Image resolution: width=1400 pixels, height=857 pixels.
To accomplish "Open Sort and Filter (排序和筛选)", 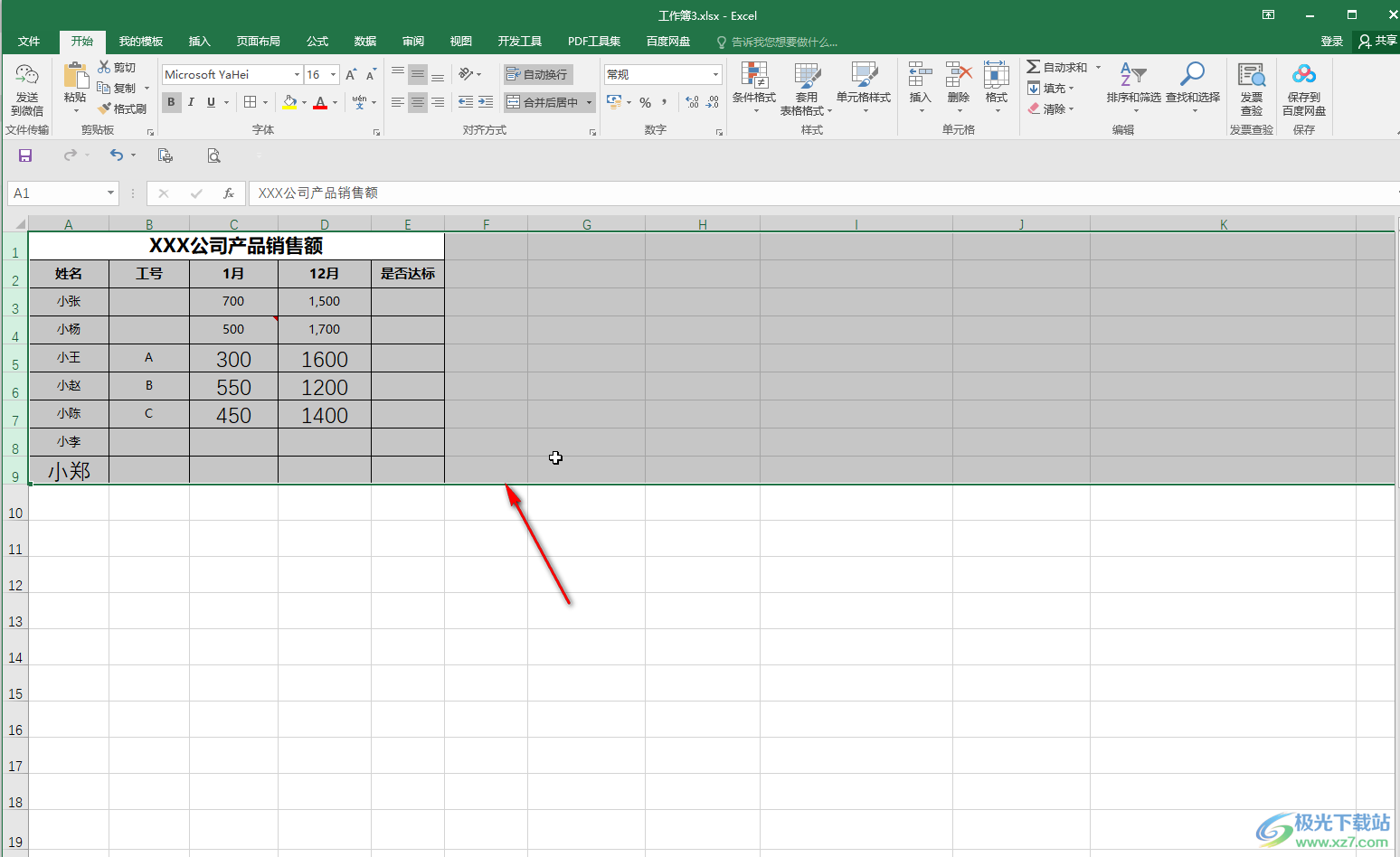I will point(1133,88).
